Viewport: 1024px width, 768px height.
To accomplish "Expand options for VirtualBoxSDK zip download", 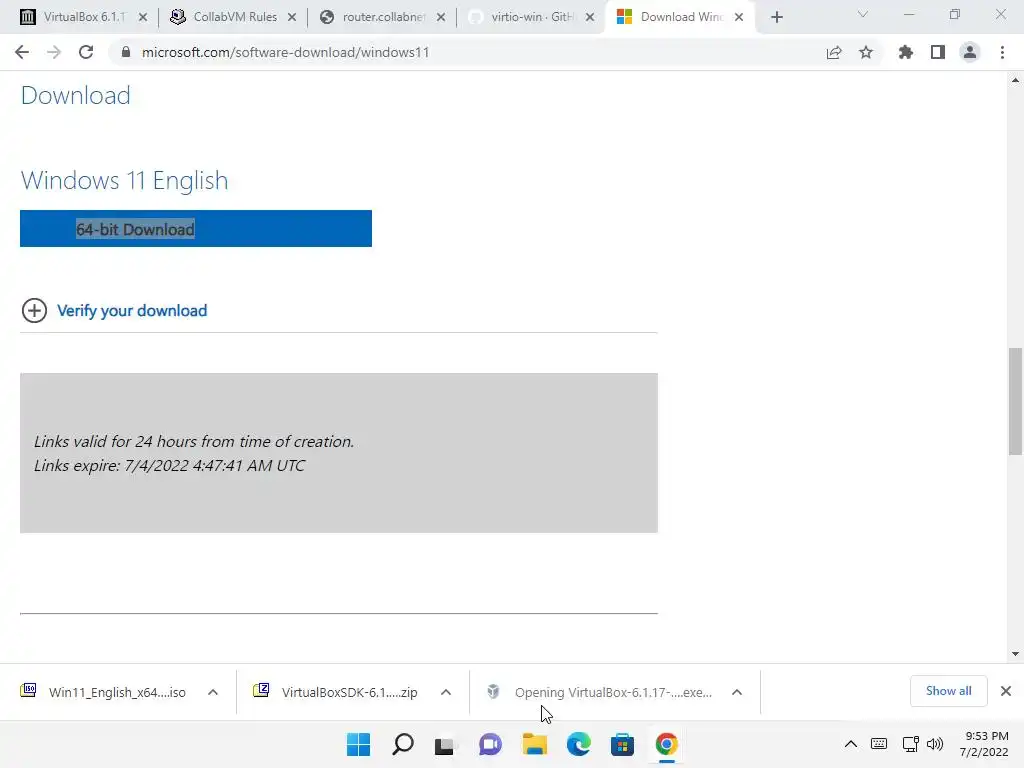I will pos(446,692).
